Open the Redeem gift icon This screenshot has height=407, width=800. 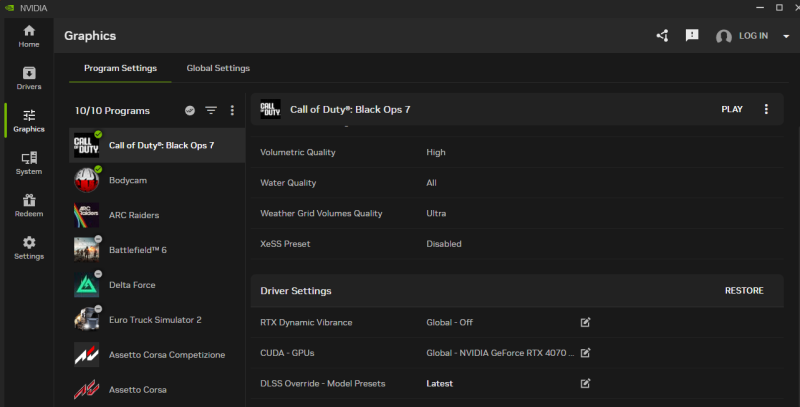(x=29, y=205)
